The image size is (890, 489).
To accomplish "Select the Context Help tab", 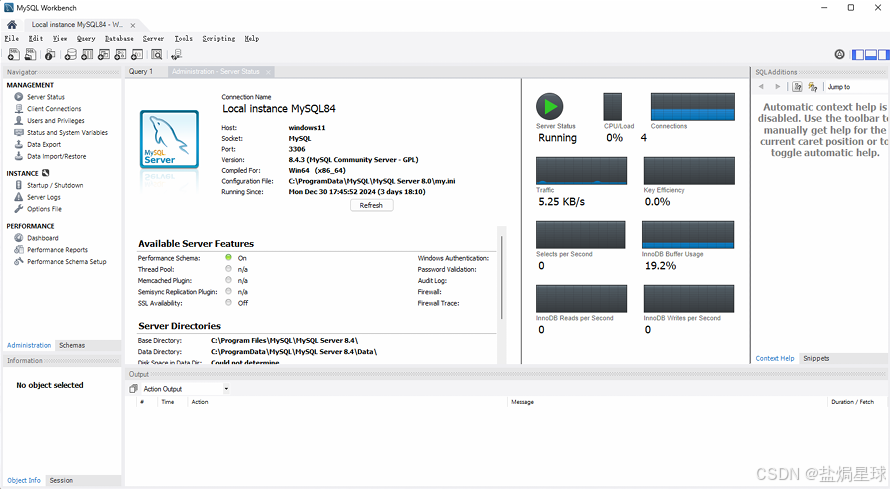I will tap(775, 359).
